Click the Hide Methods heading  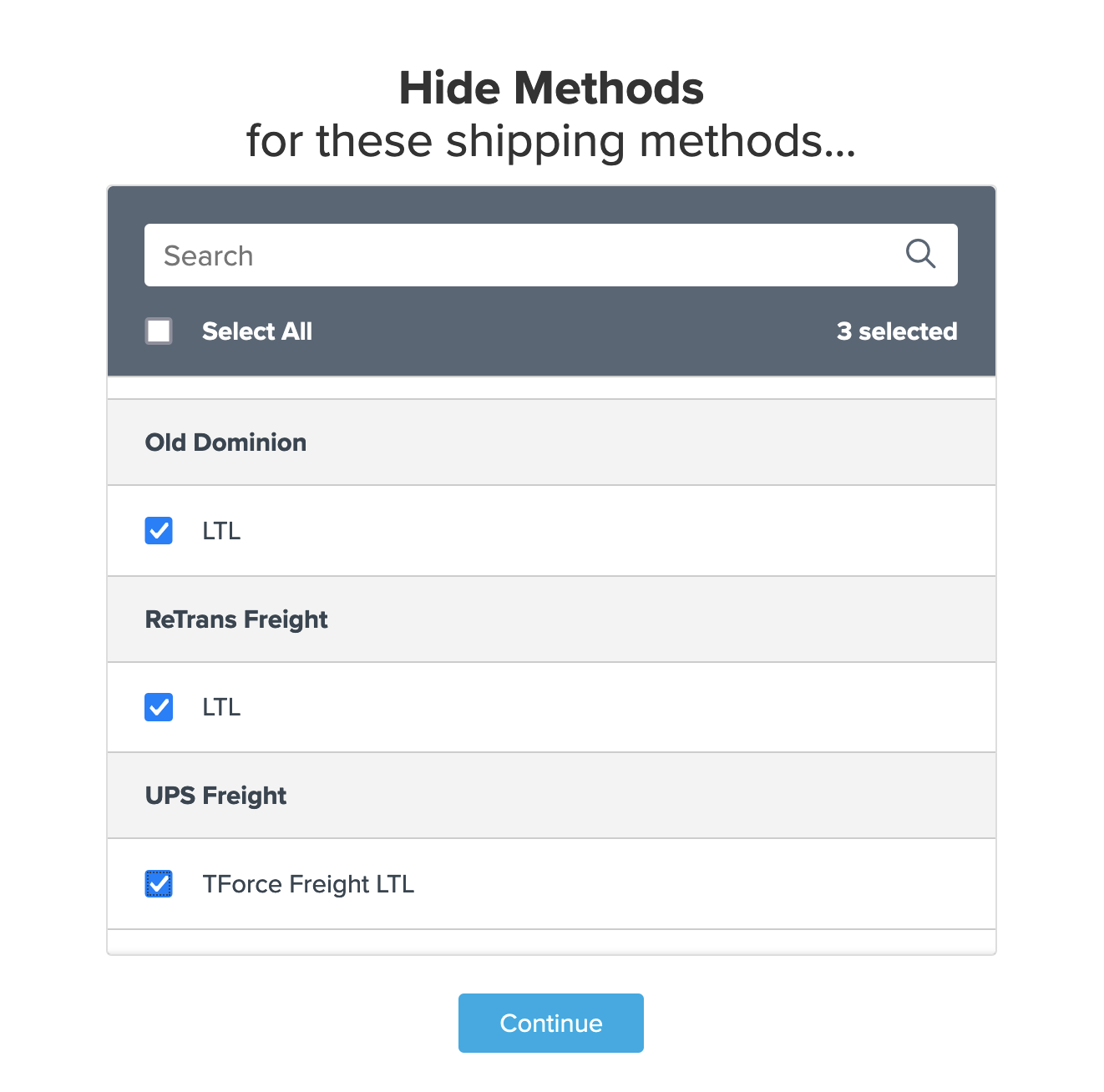tap(551, 88)
